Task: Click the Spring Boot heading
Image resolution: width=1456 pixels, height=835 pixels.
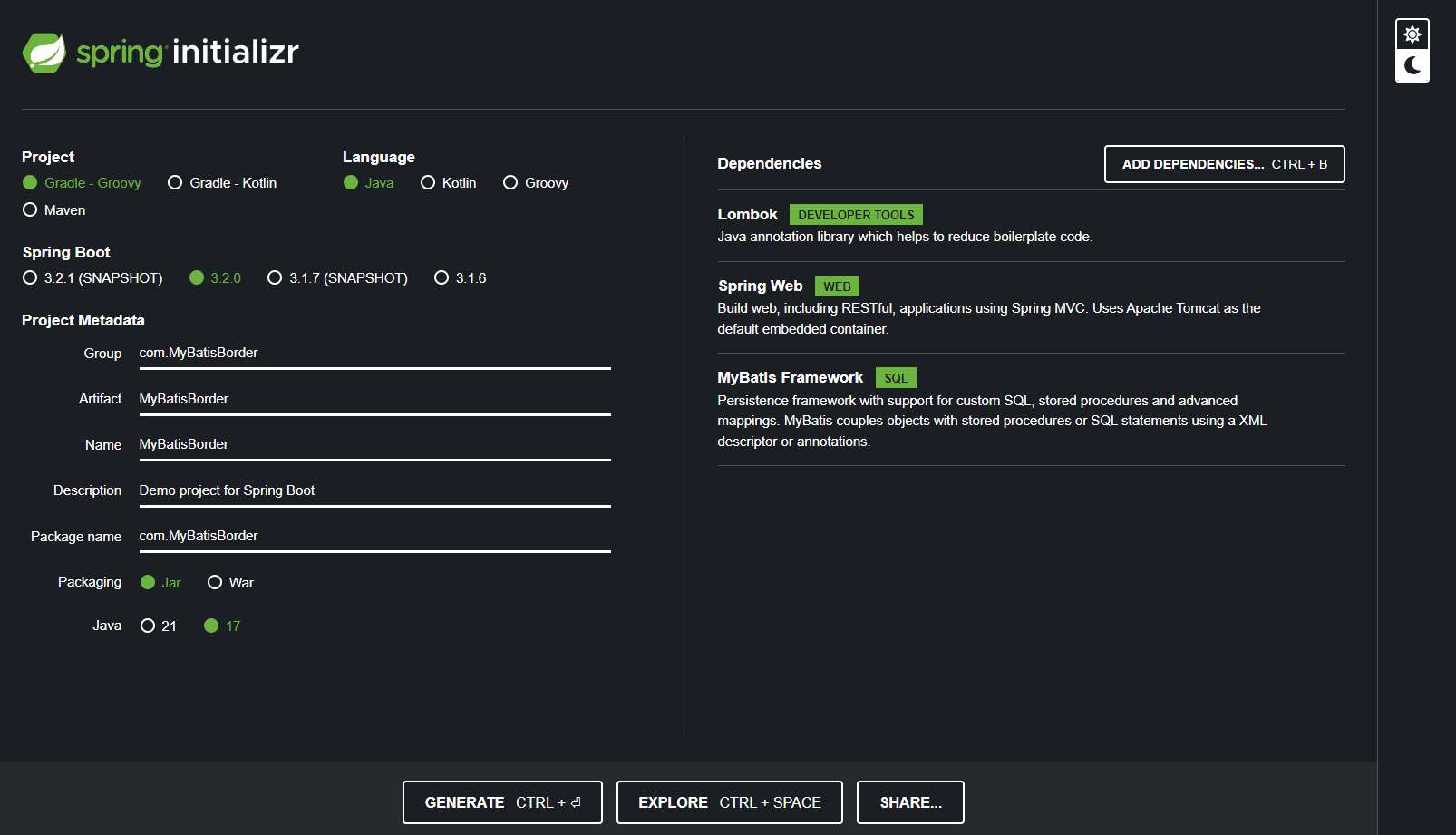Action: tap(66, 253)
